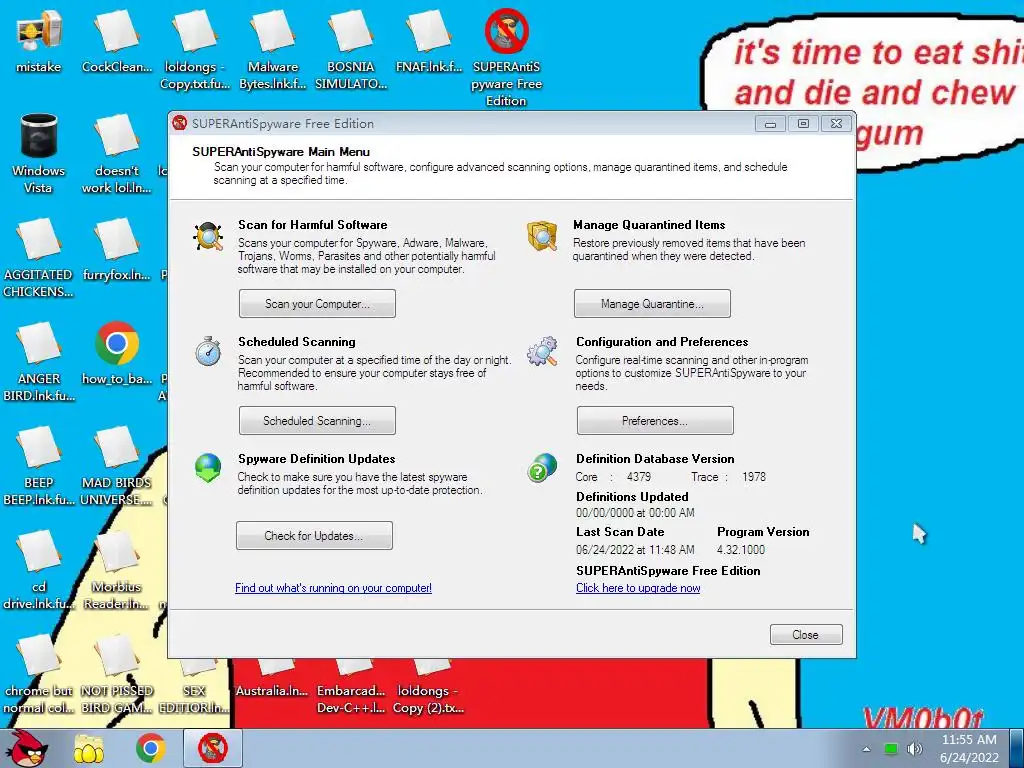Click the Check for Updates button
Screen dimensions: 1024x768
pyautogui.click(x=314, y=536)
